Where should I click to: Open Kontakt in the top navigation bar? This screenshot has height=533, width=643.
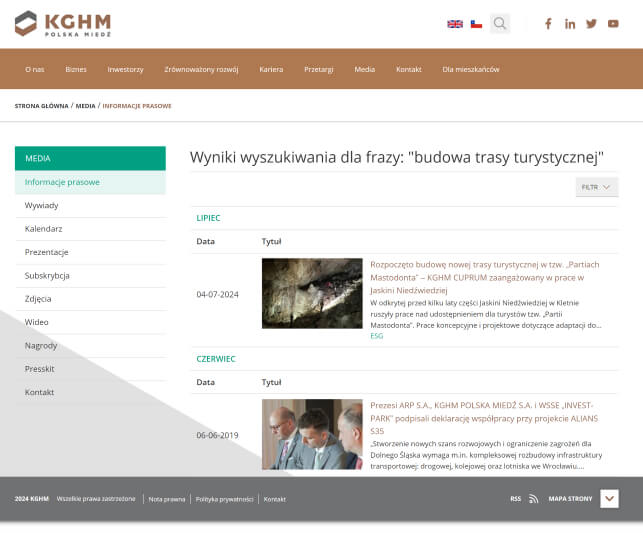pyautogui.click(x=408, y=69)
